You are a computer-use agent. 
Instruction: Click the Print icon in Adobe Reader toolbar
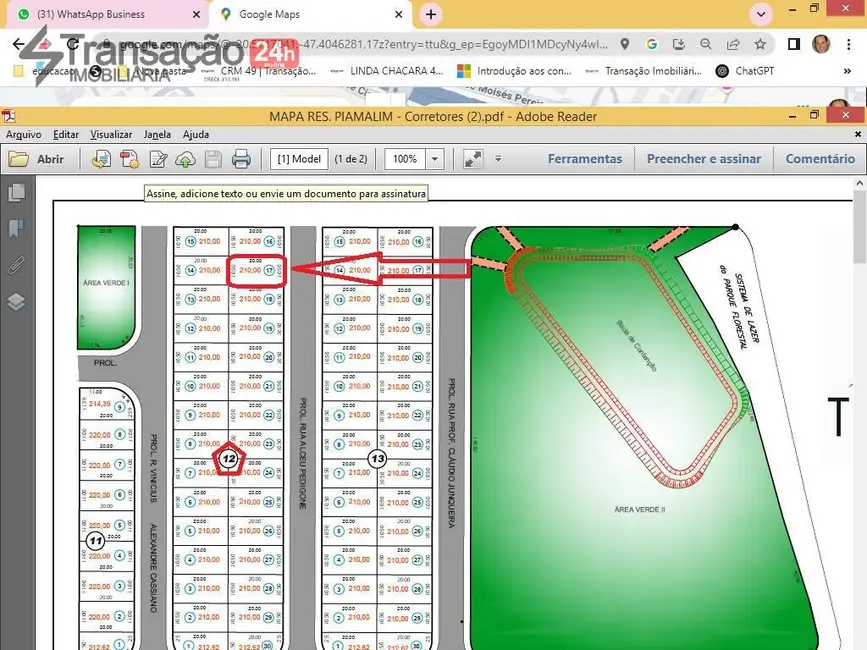click(x=241, y=159)
